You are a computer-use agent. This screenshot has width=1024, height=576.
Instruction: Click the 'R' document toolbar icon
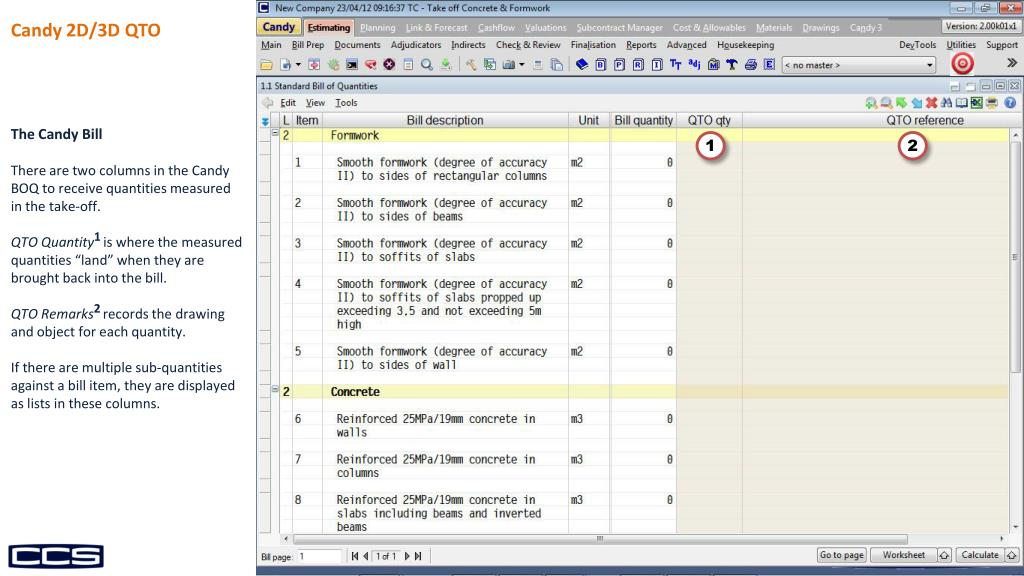638,64
